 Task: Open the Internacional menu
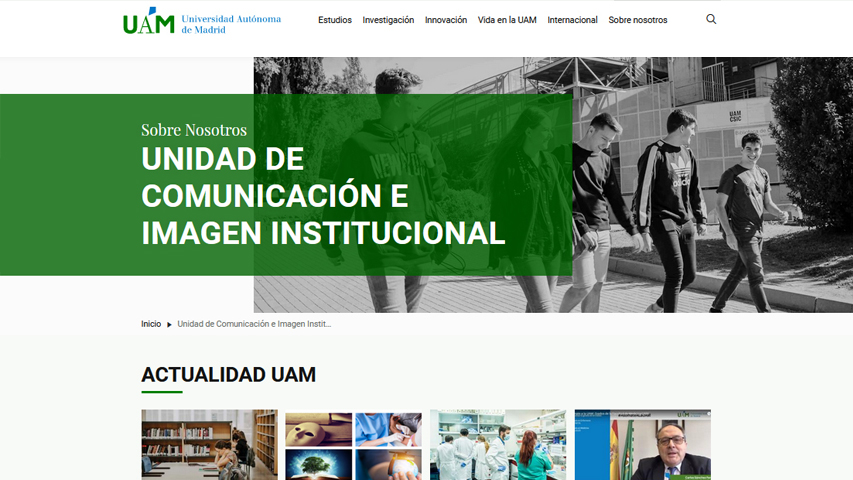coord(572,20)
